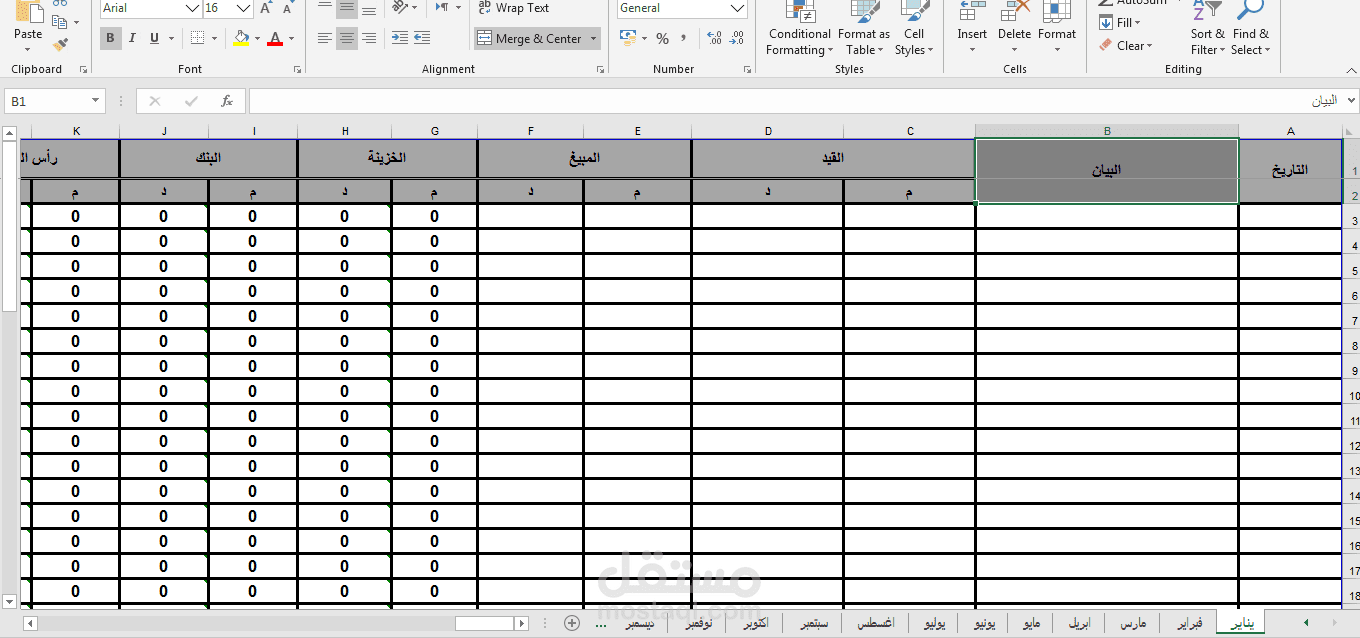Screen dimensions: 1360x638
Task: Open Conditional Formatting menu
Action: (799, 28)
